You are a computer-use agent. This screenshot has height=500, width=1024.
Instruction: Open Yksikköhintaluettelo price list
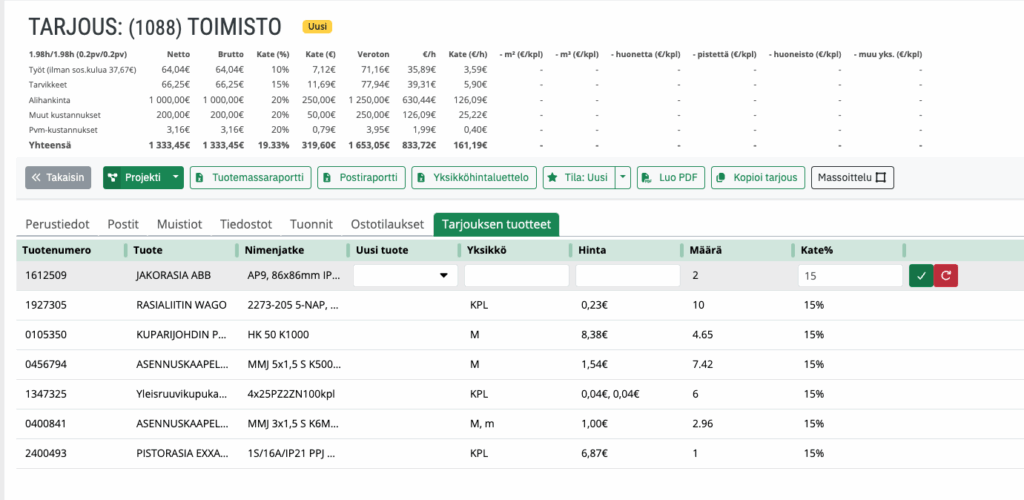pos(474,178)
